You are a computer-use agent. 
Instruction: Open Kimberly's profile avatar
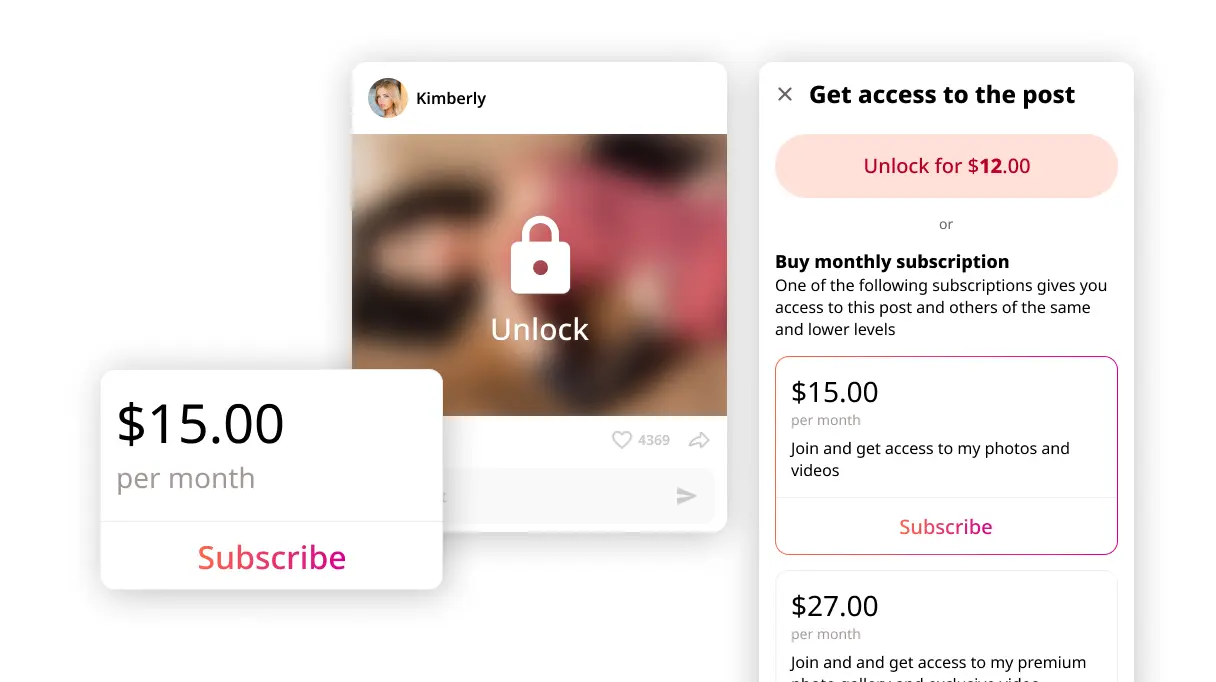click(388, 98)
